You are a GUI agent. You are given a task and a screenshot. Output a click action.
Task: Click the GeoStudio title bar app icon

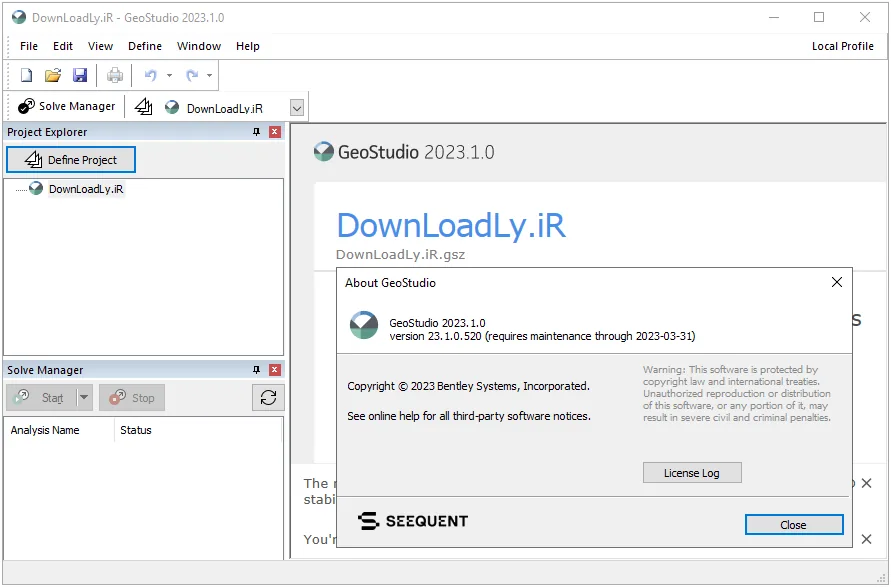pos(19,17)
